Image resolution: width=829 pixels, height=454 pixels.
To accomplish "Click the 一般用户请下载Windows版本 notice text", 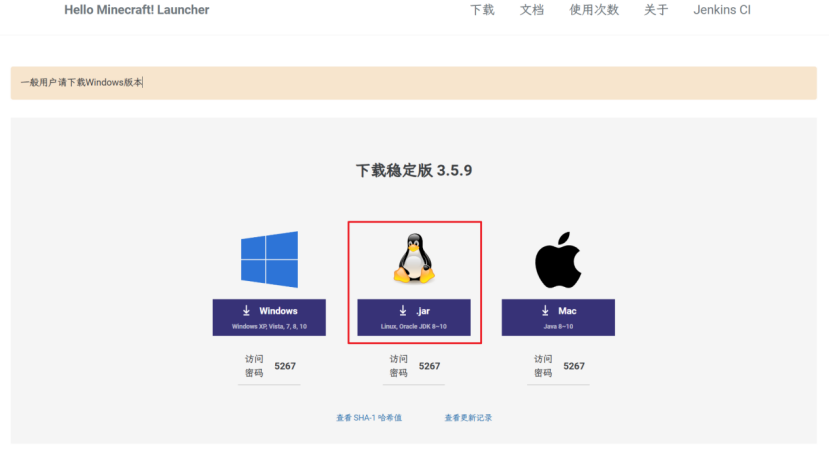I will pos(81,82).
